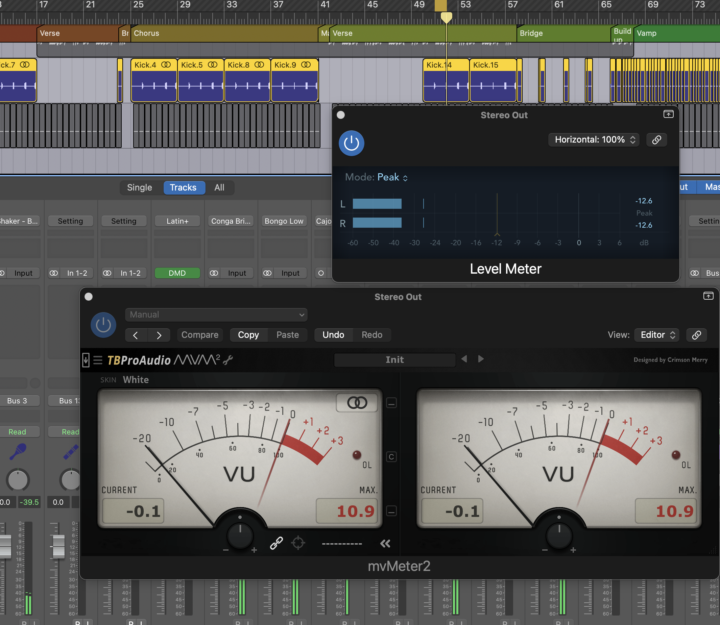Click the crosshair target icon below the VU meter
This screenshot has height=625, width=720.
pyautogui.click(x=298, y=543)
